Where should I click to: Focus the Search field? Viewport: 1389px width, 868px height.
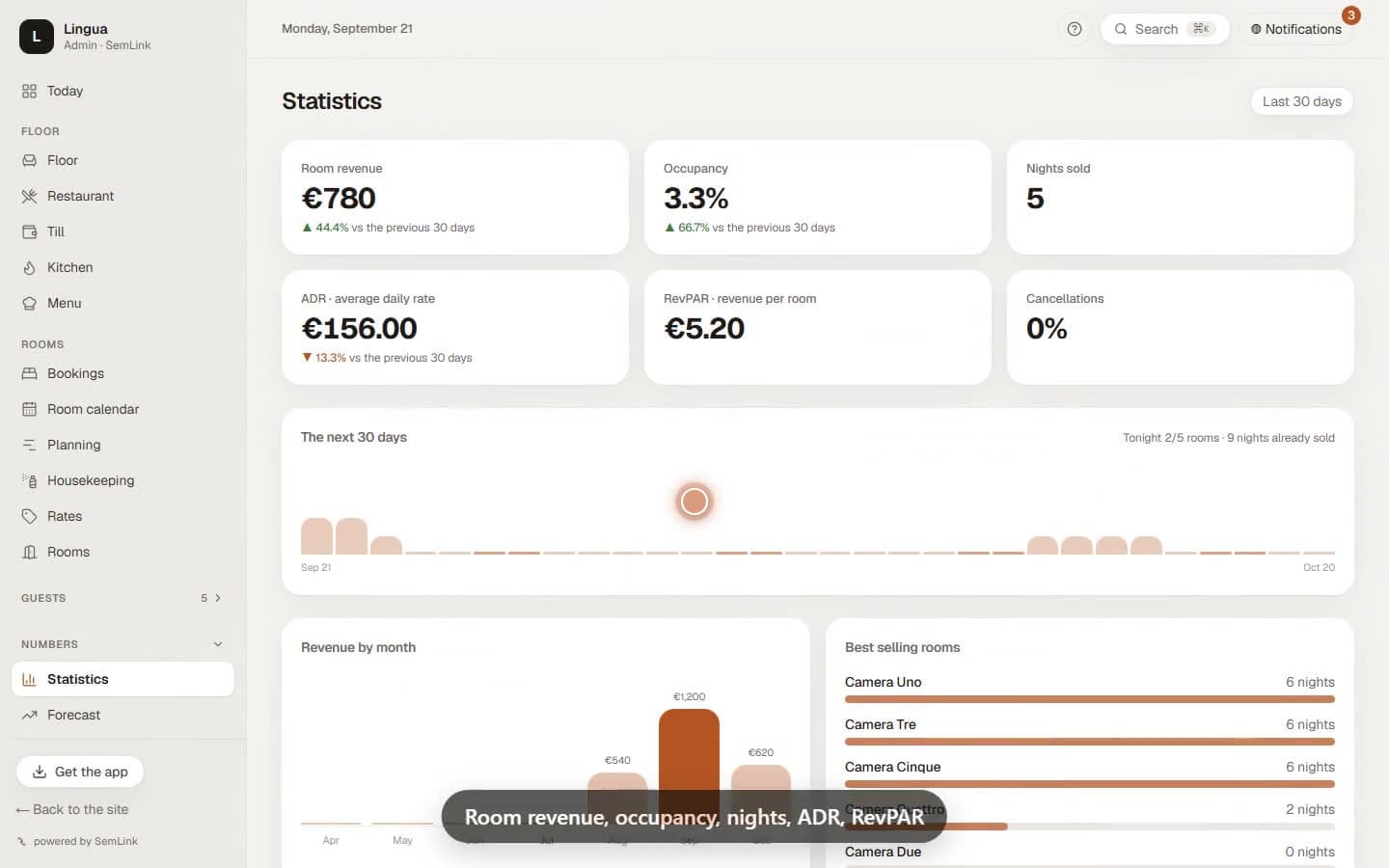coord(1164,29)
